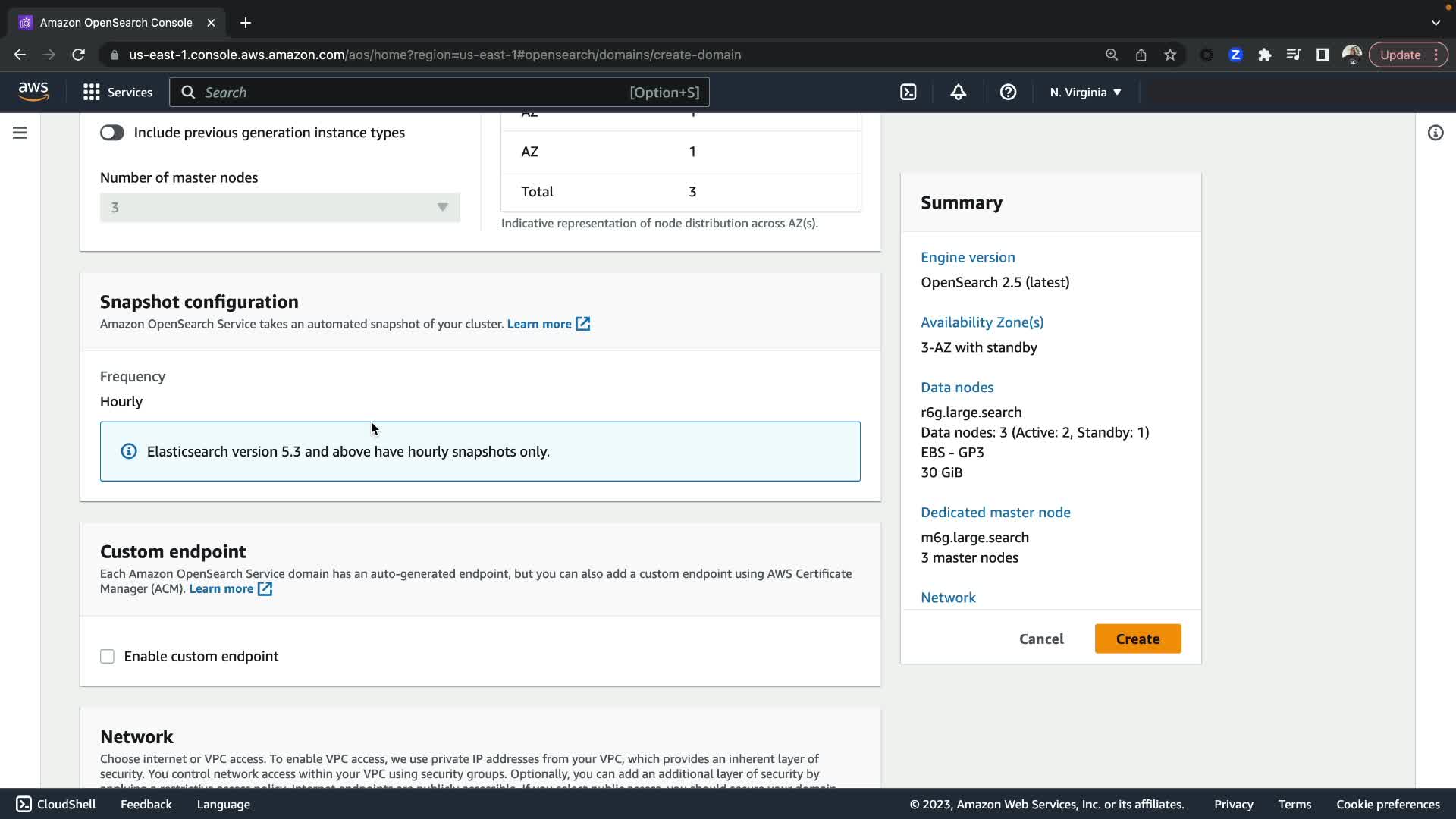Open the AWS support help icon

tap(1008, 93)
